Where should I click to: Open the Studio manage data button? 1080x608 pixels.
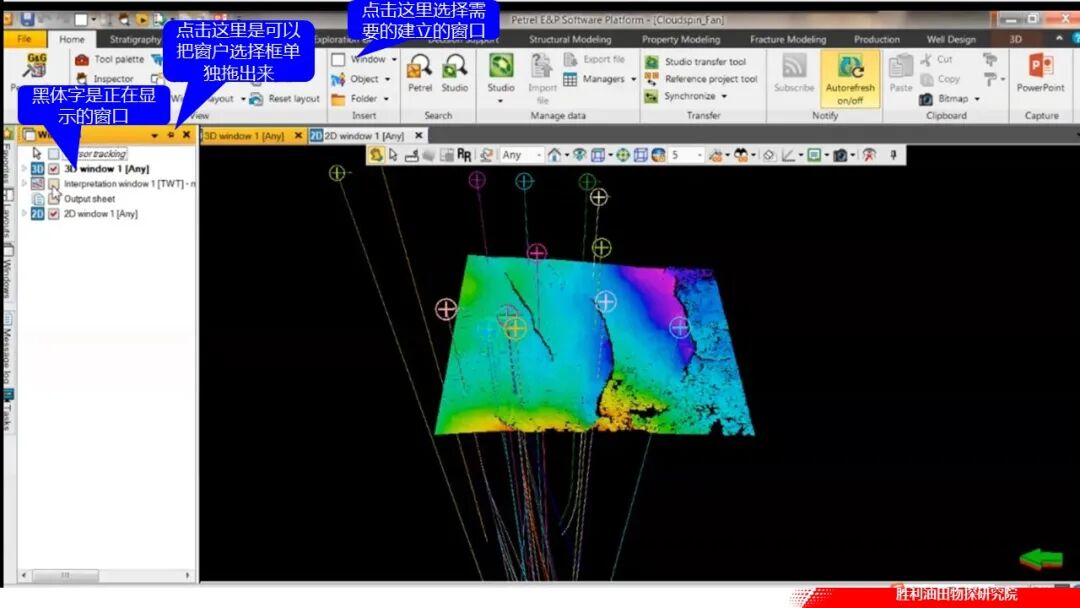[501, 78]
